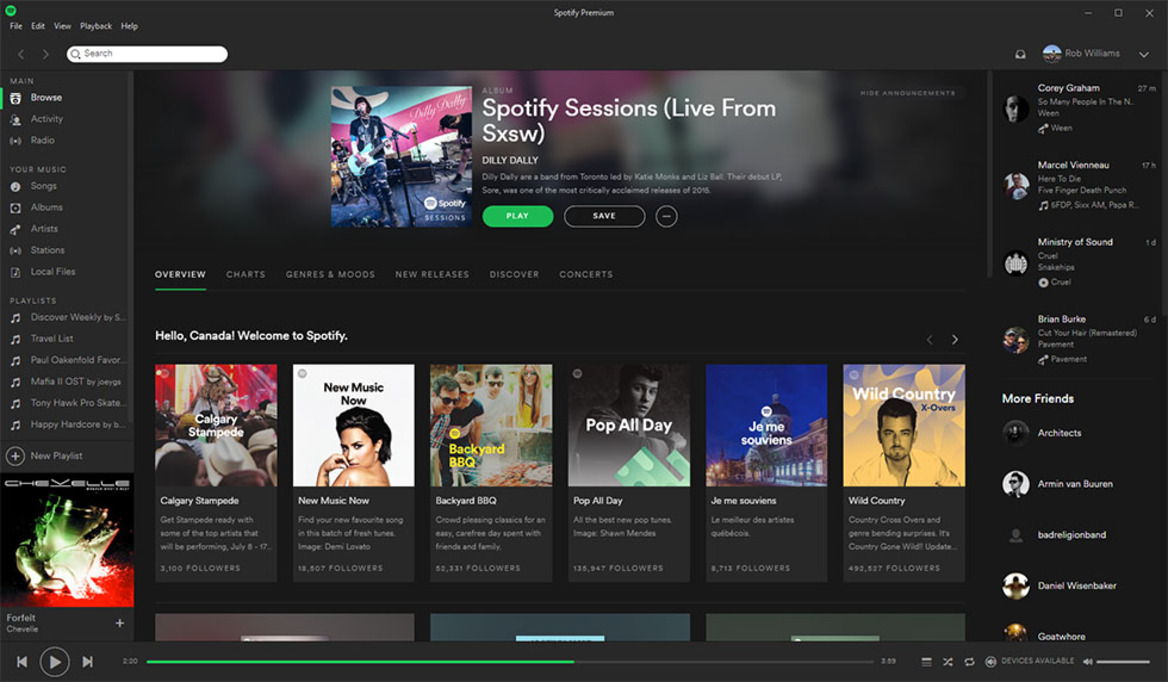Seek in the track progress bar
This screenshot has width=1168, height=682.
(510, 661)
